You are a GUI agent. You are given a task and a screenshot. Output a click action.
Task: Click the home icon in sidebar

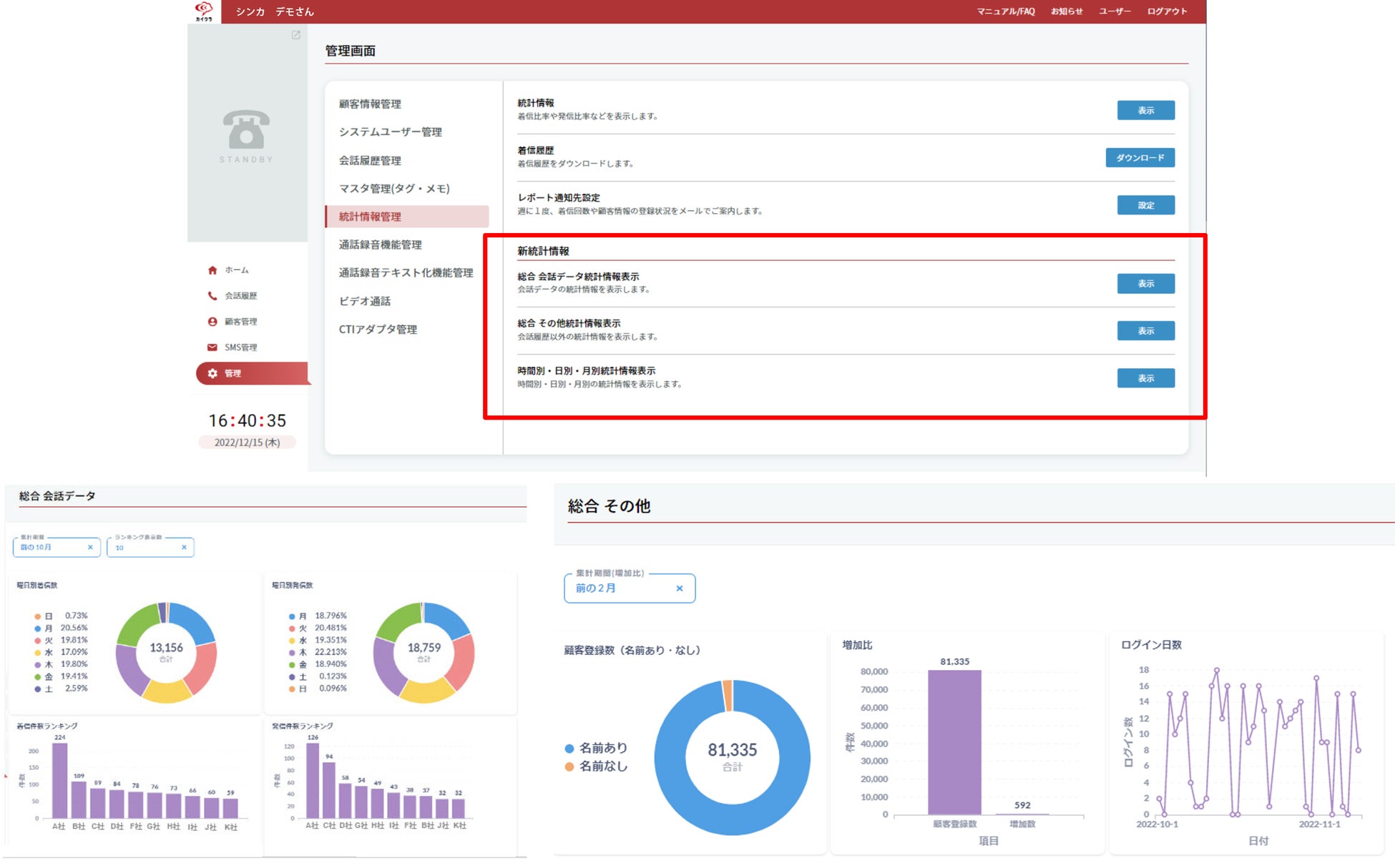click(x=212, y=270)
